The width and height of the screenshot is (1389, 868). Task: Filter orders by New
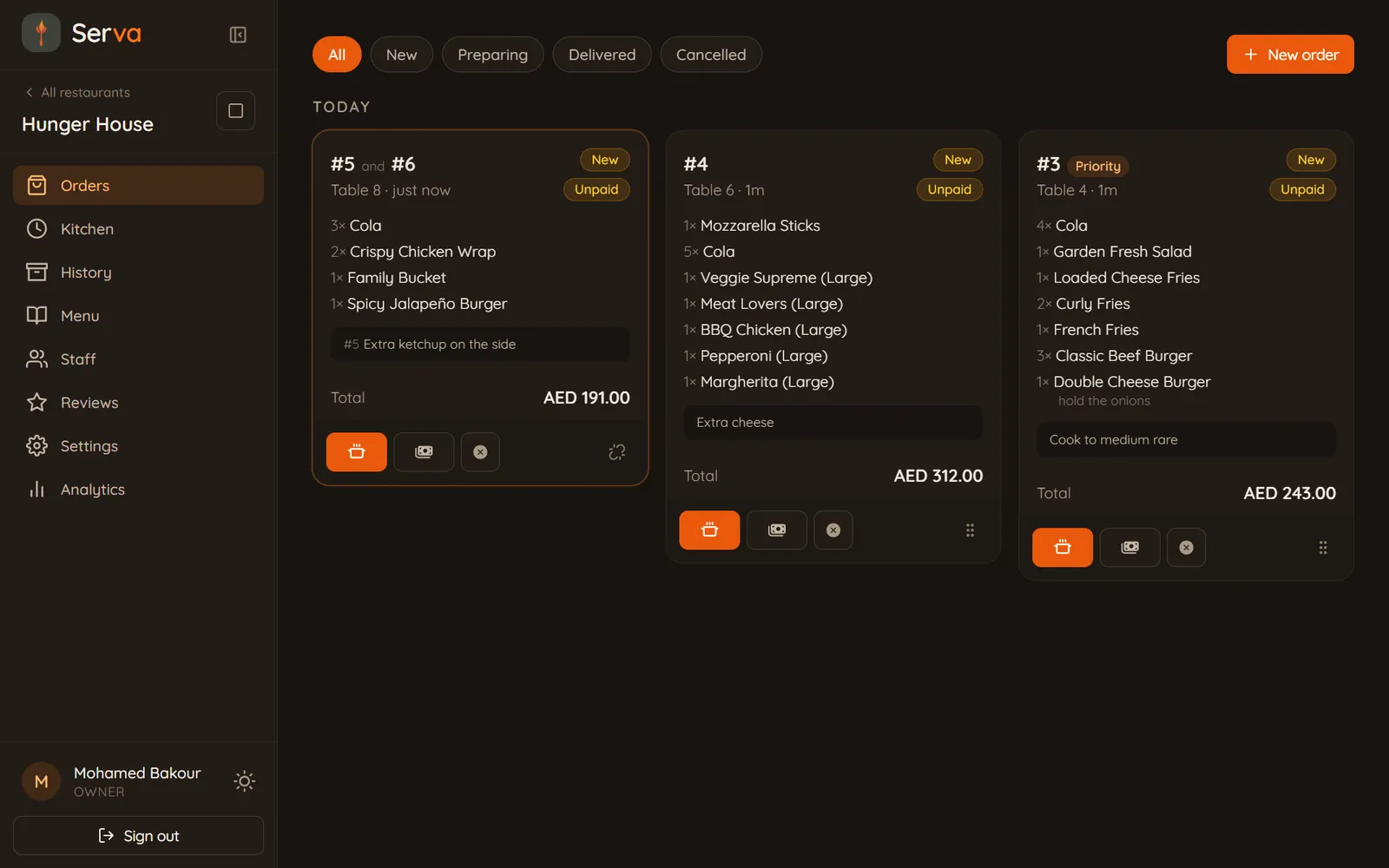point(401,55)
